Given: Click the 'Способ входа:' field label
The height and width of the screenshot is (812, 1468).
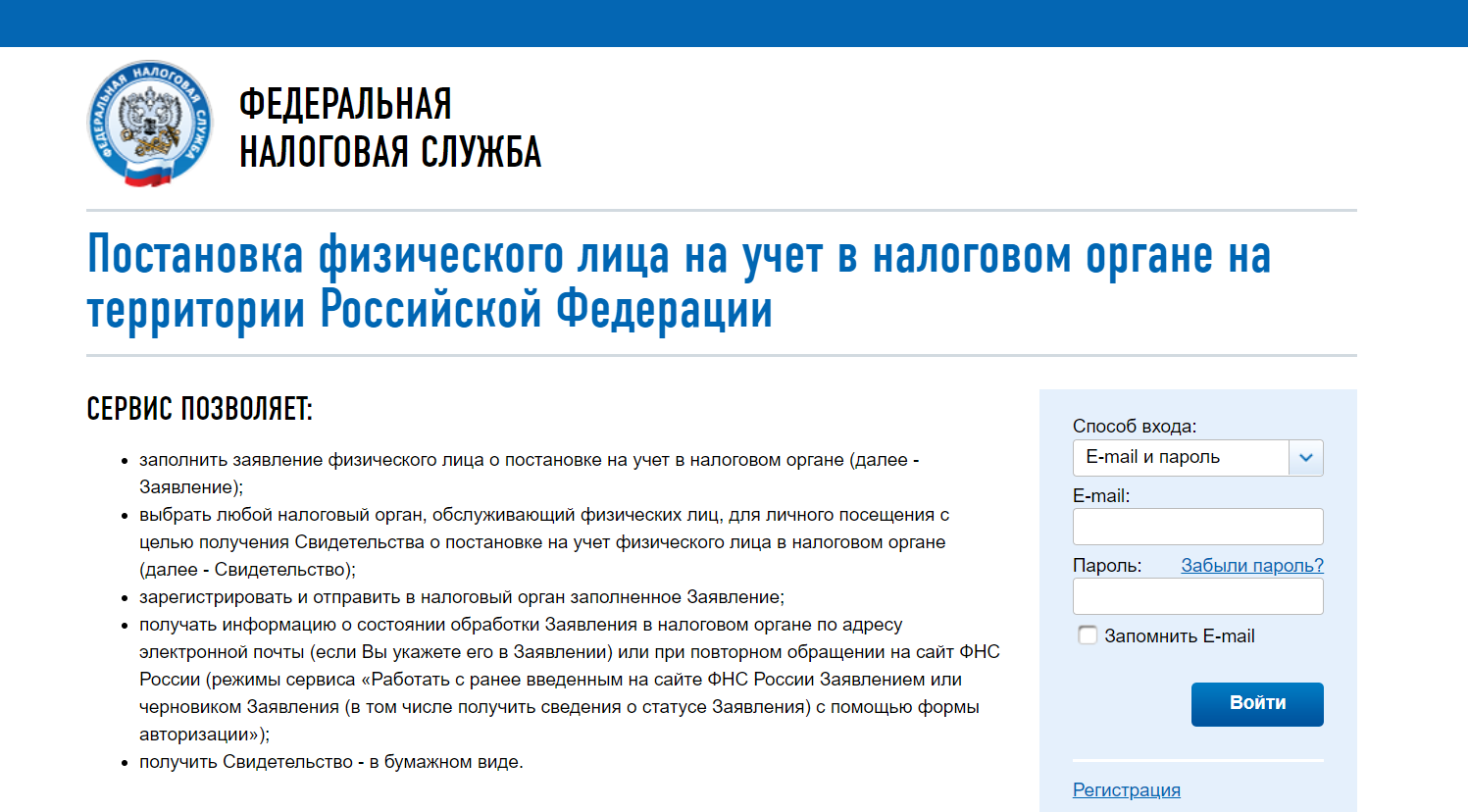Looking at the screenshot, I should [x=1134, y=427].
